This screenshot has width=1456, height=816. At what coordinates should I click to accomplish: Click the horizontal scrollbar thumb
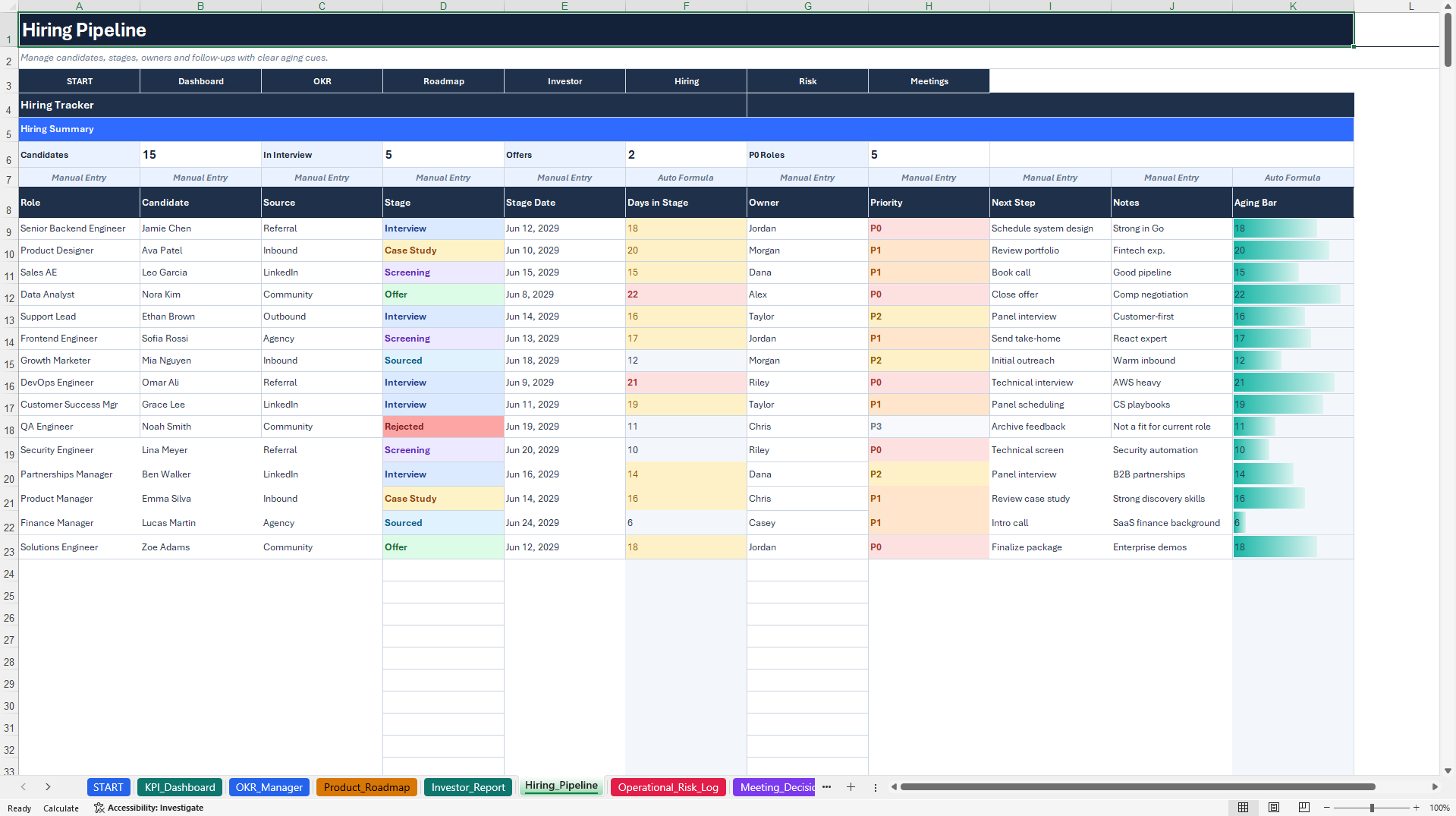click(x=1137, y=787)
